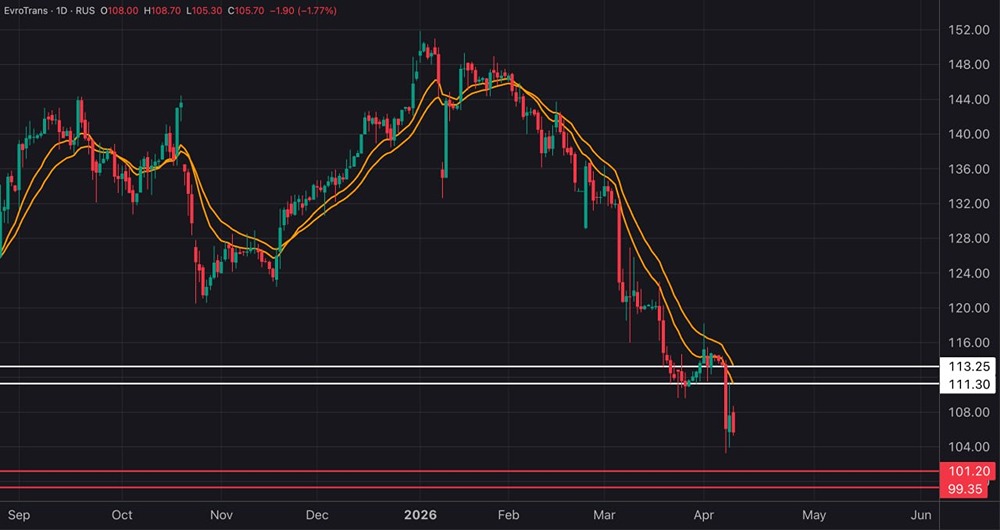This screenshot has width=1000, height=530.
Task: Select the 101.20 red price label
Action: click(x=968, y=472)
